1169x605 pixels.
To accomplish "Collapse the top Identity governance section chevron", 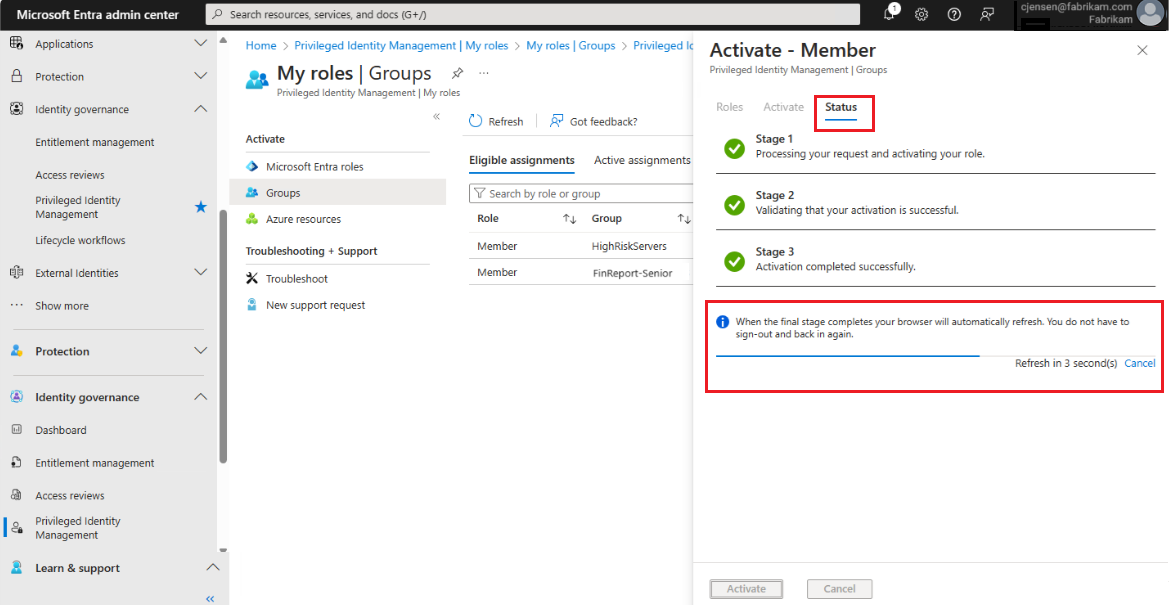I will pos(201,109).
